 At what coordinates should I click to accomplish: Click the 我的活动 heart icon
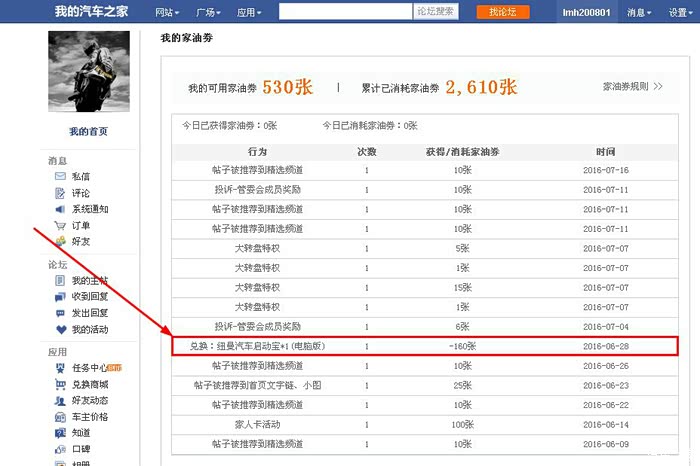[x=61, y=329]
